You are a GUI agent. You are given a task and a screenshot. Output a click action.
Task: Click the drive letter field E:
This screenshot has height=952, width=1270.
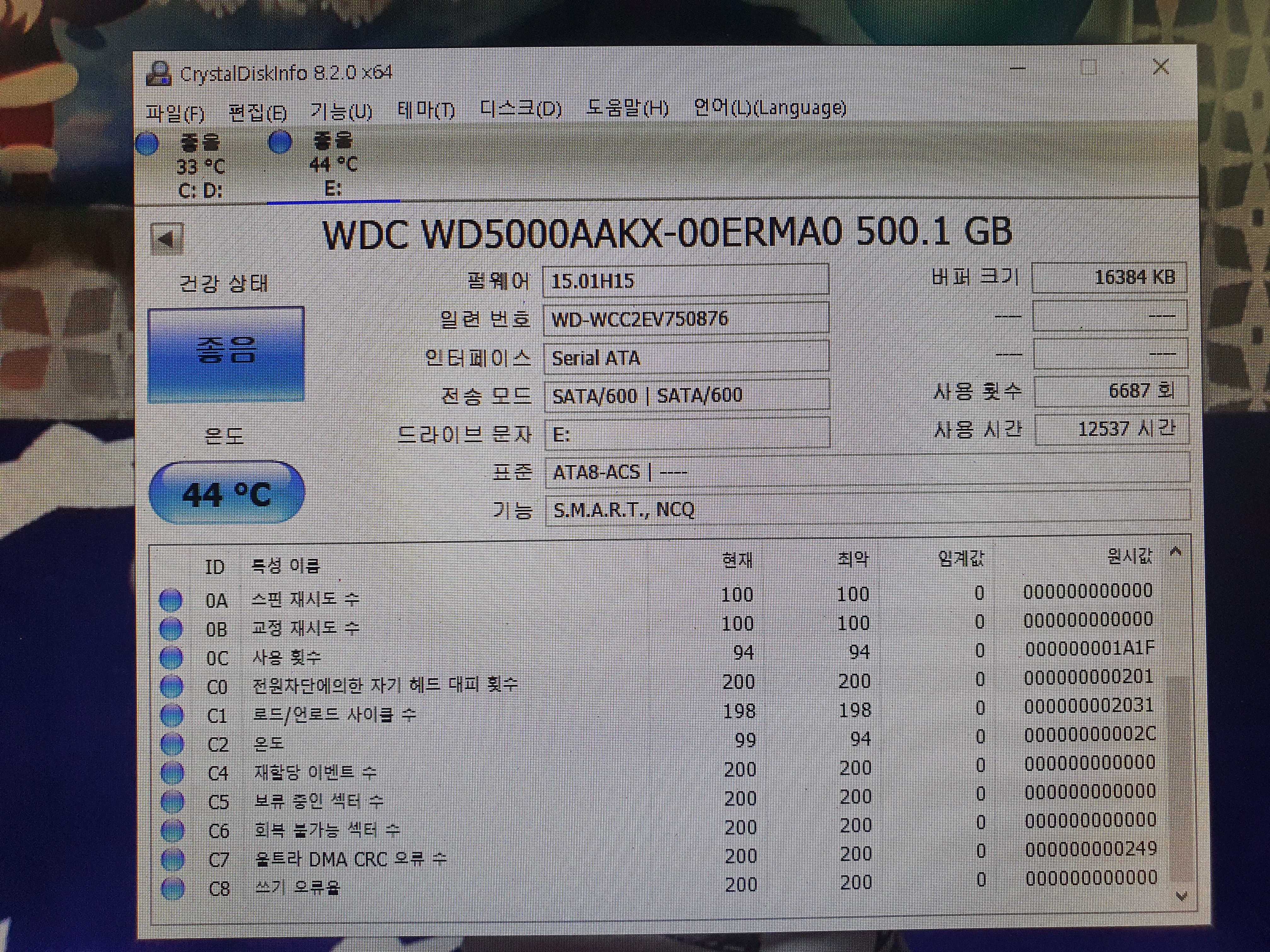tap(688, 434)
